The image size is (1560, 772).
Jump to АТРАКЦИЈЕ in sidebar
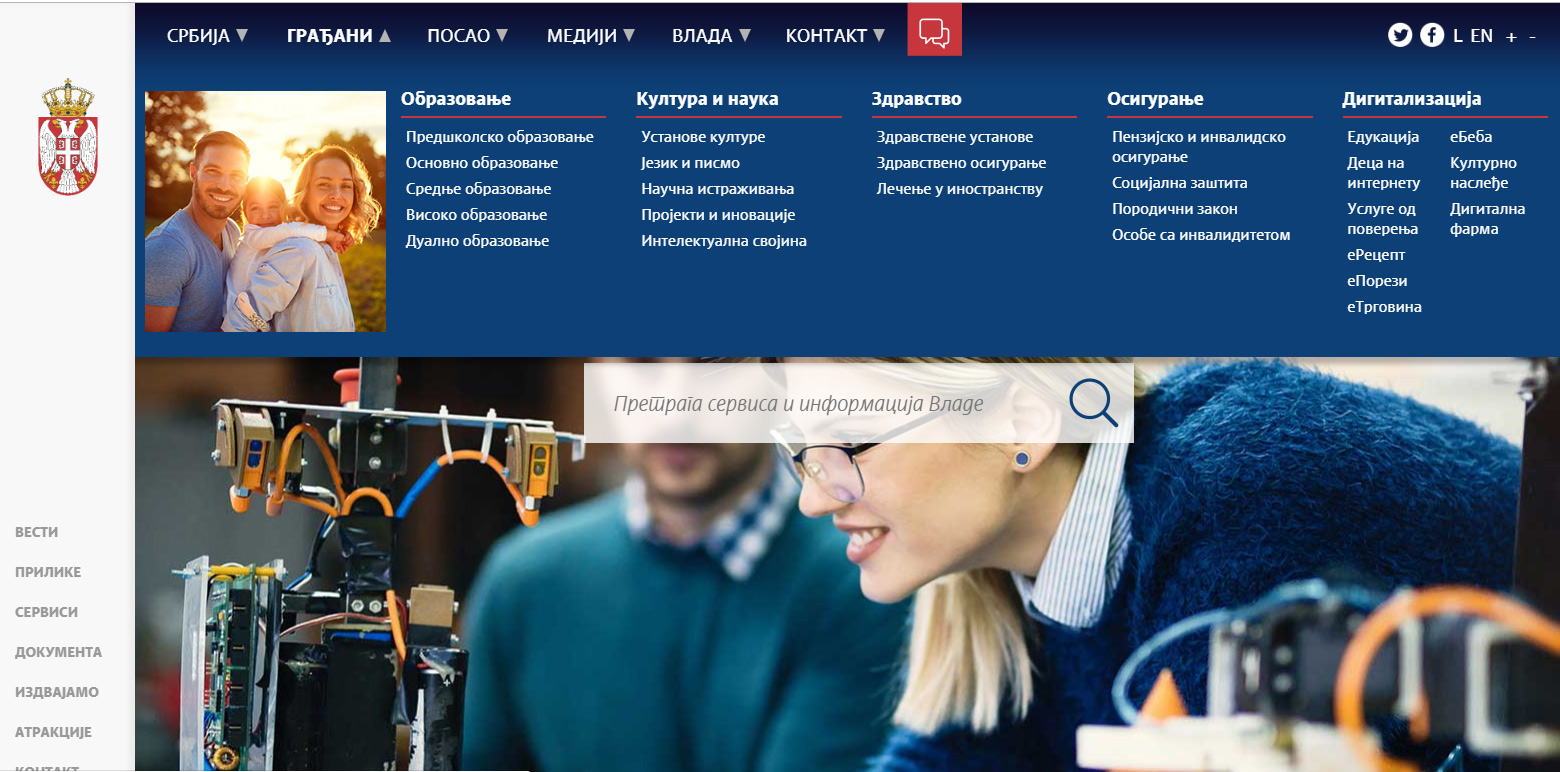pyautogui.click(x=53, y=732)
